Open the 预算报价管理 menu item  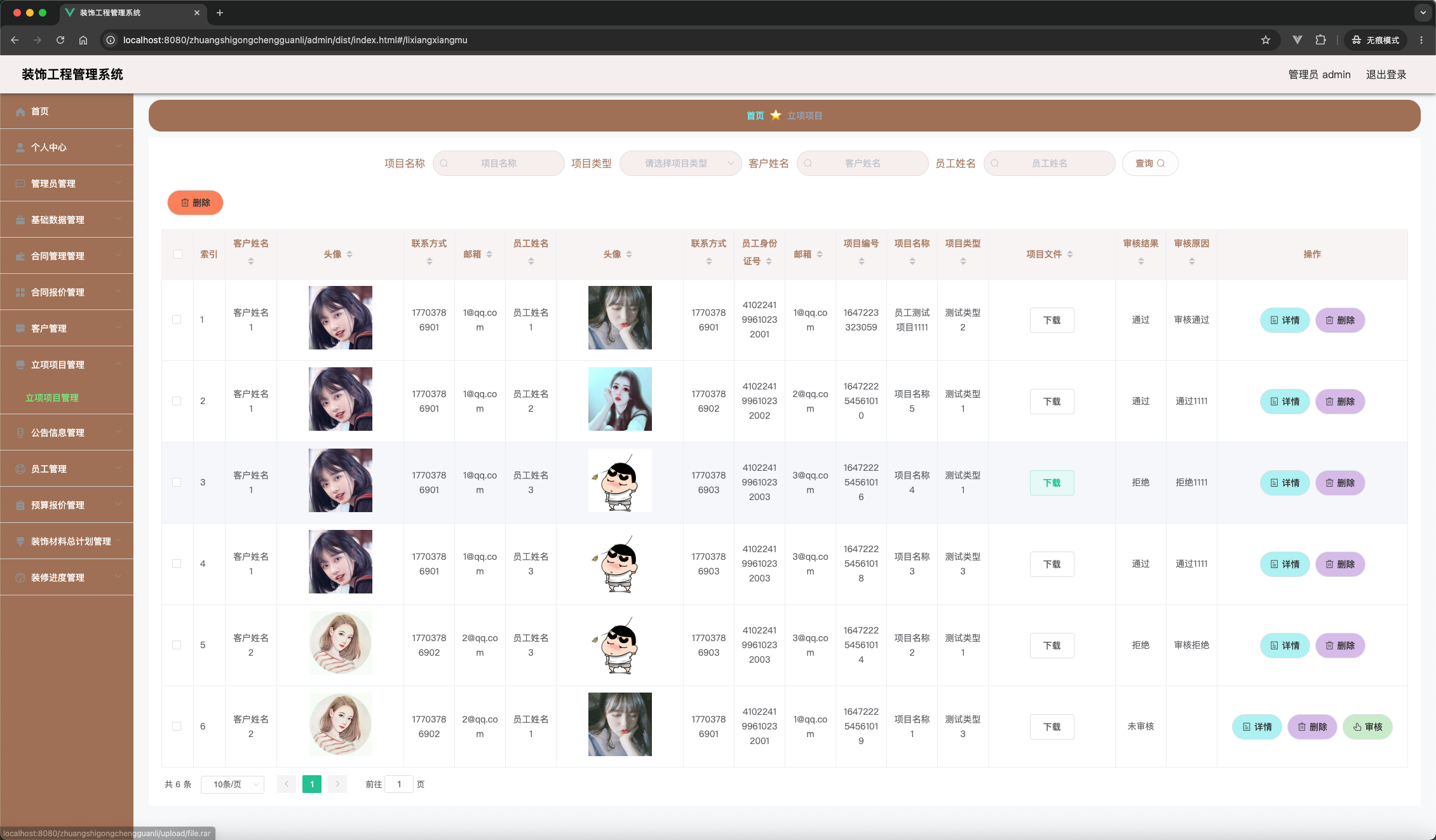click(x=67, y=505)
